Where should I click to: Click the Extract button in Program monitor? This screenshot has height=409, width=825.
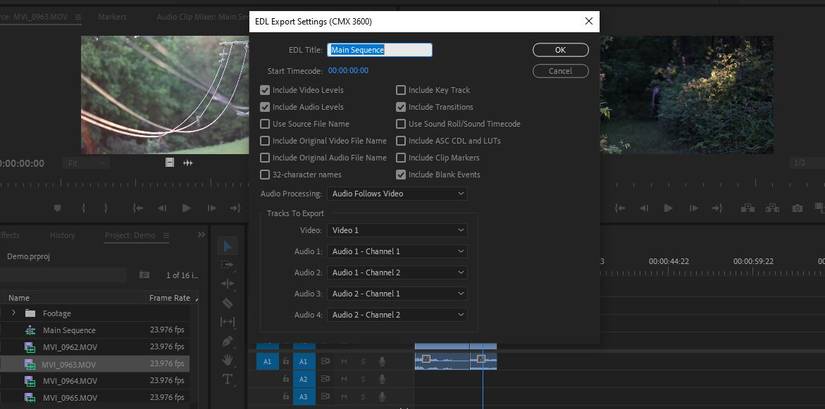(772, 208)
